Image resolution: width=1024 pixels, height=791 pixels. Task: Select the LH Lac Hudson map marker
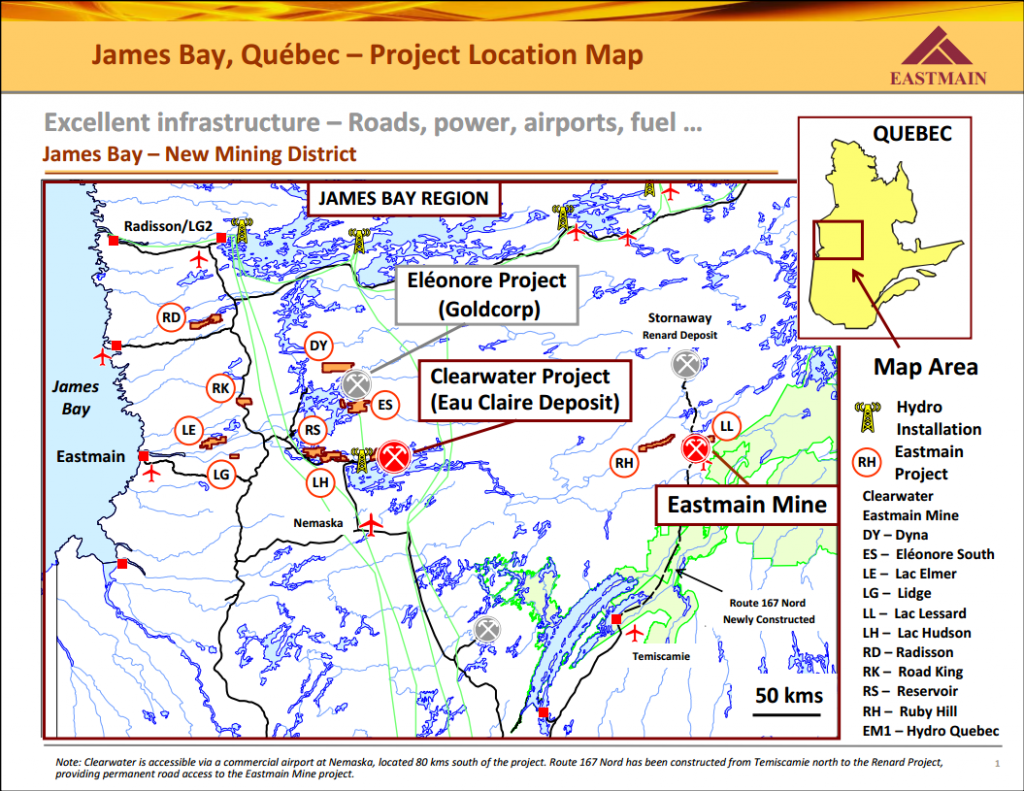pyautogui.click(x=320, y=482)
